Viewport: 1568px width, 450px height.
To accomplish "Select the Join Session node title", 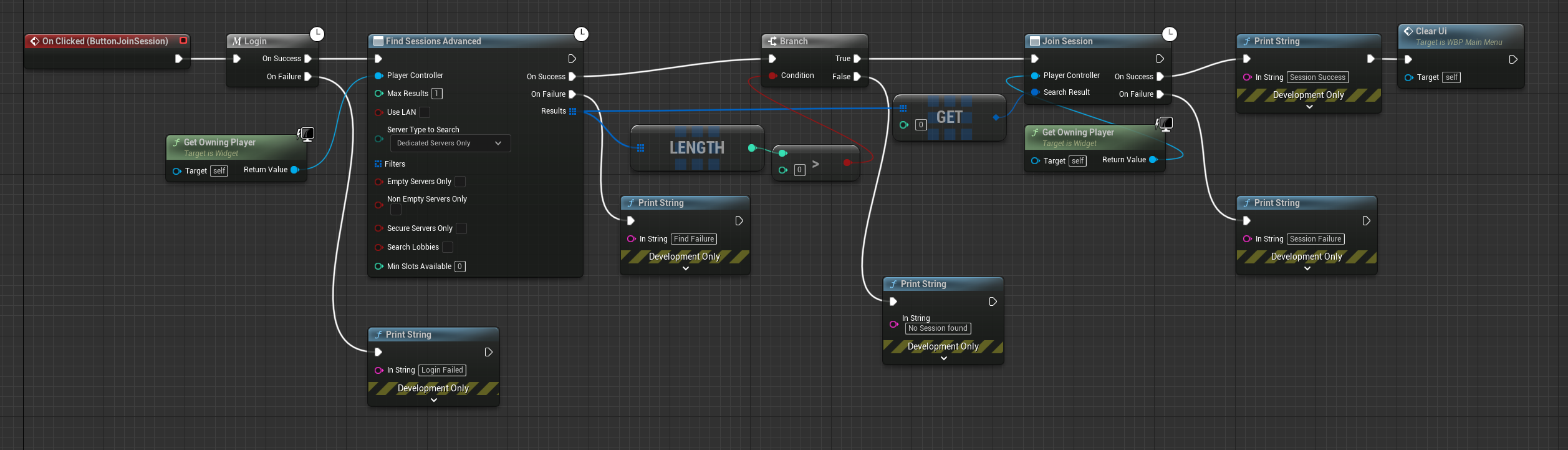I will [1067, 41].
